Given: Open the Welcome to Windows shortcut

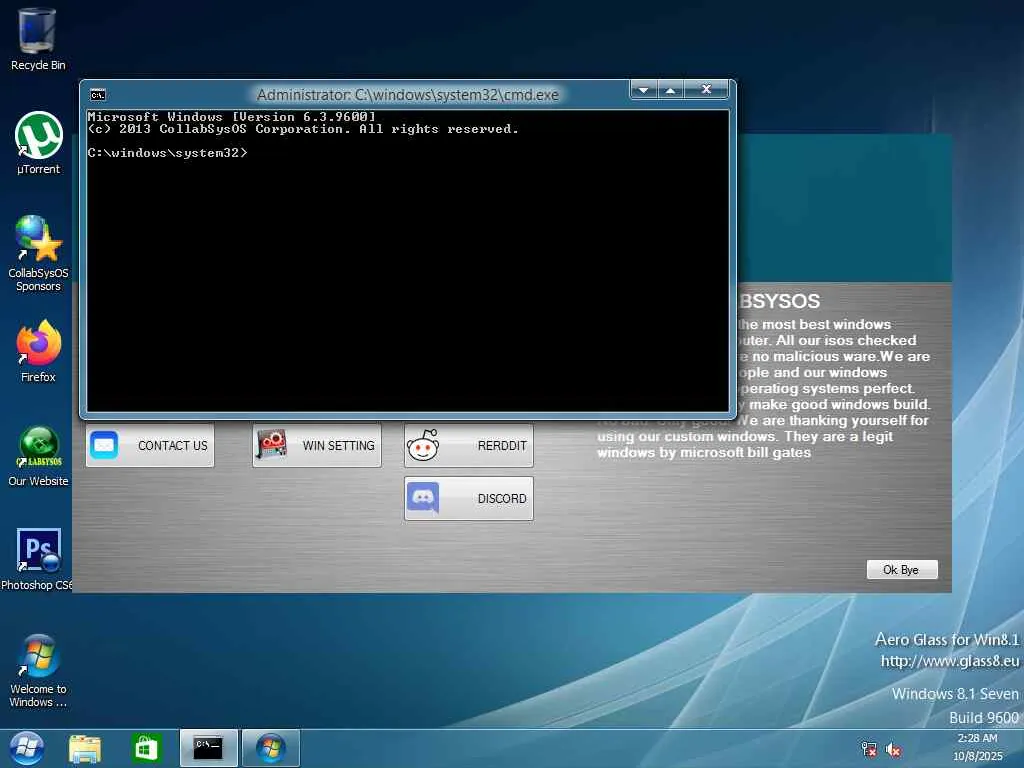Looking at the screenshot, I should coord(38,671).
